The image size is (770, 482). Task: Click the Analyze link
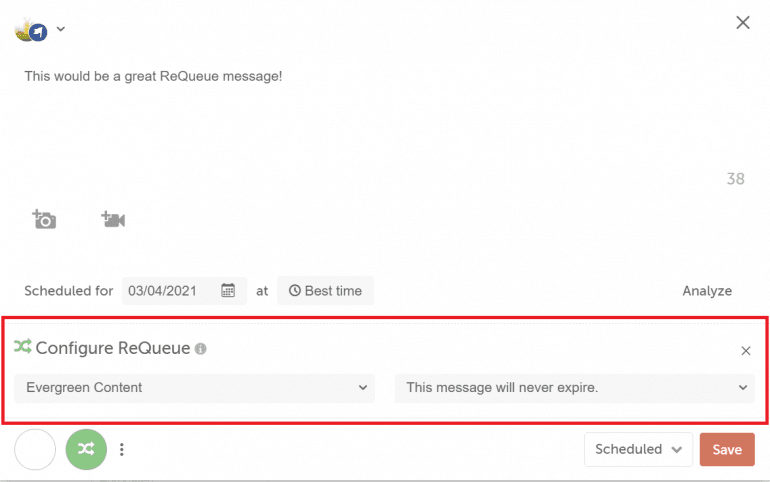707,291
